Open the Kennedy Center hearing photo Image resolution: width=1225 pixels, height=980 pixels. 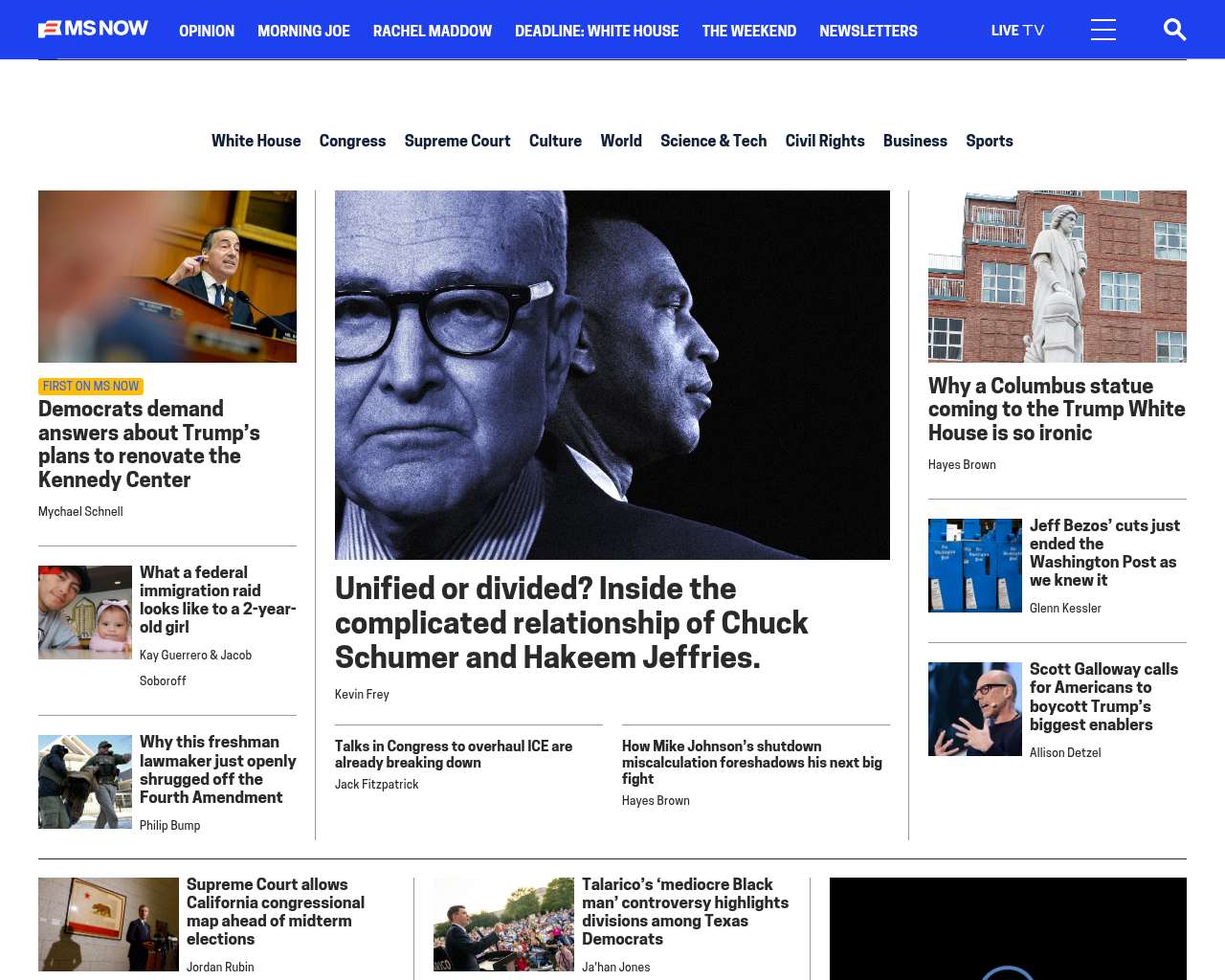pyautogui.click(x=167, y=277)
